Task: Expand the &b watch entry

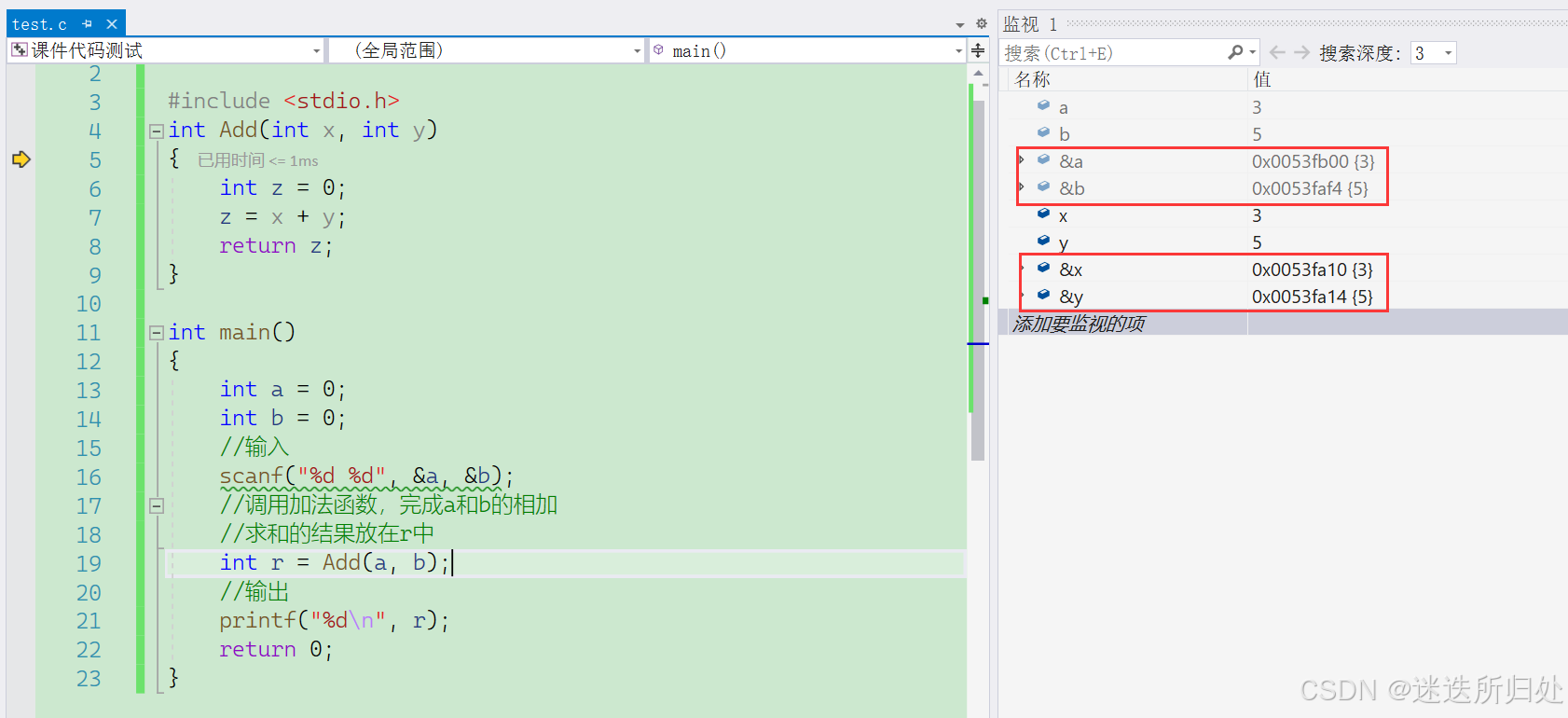Action: (1022, 187)
